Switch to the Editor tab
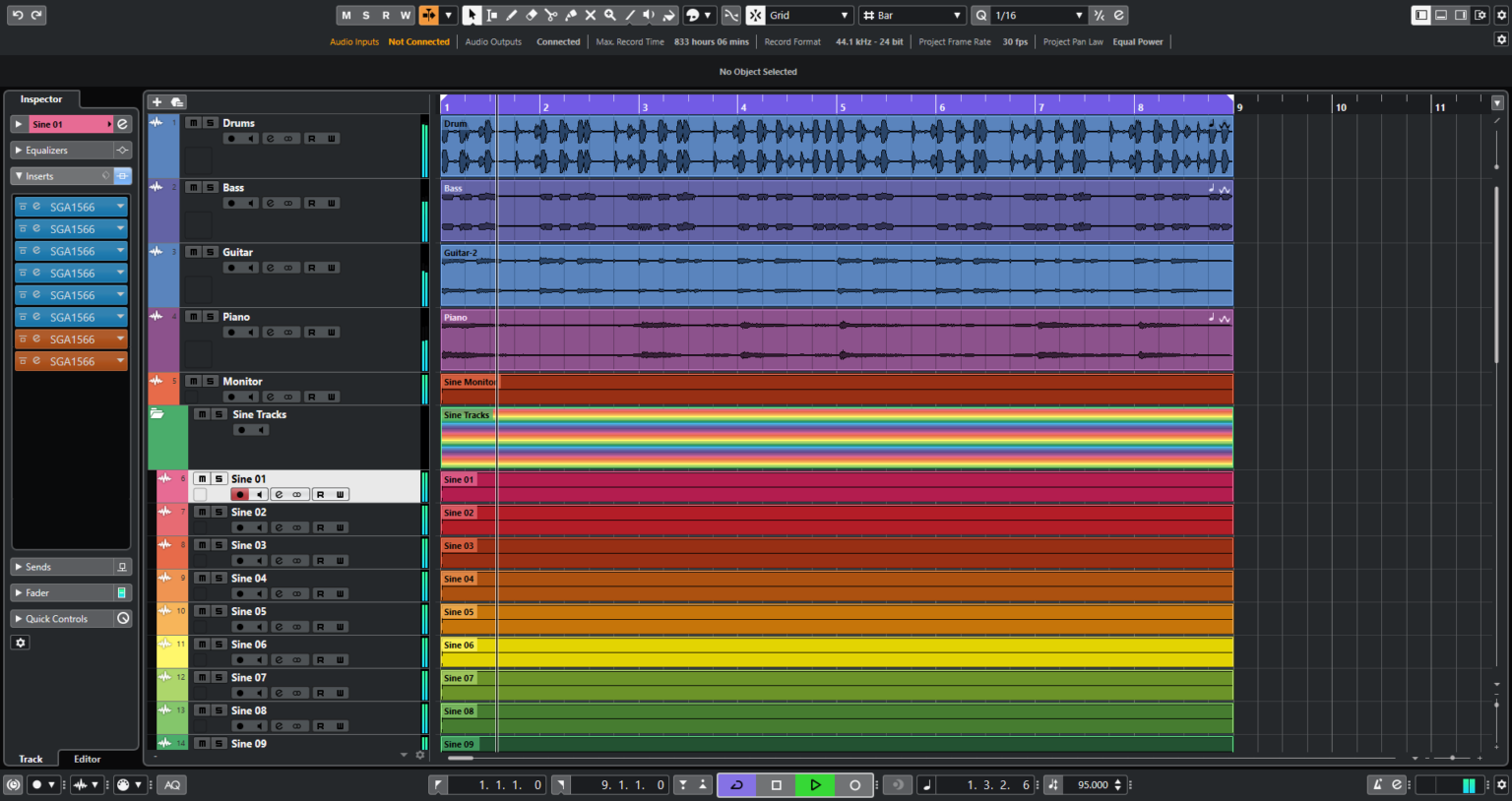 87,759
